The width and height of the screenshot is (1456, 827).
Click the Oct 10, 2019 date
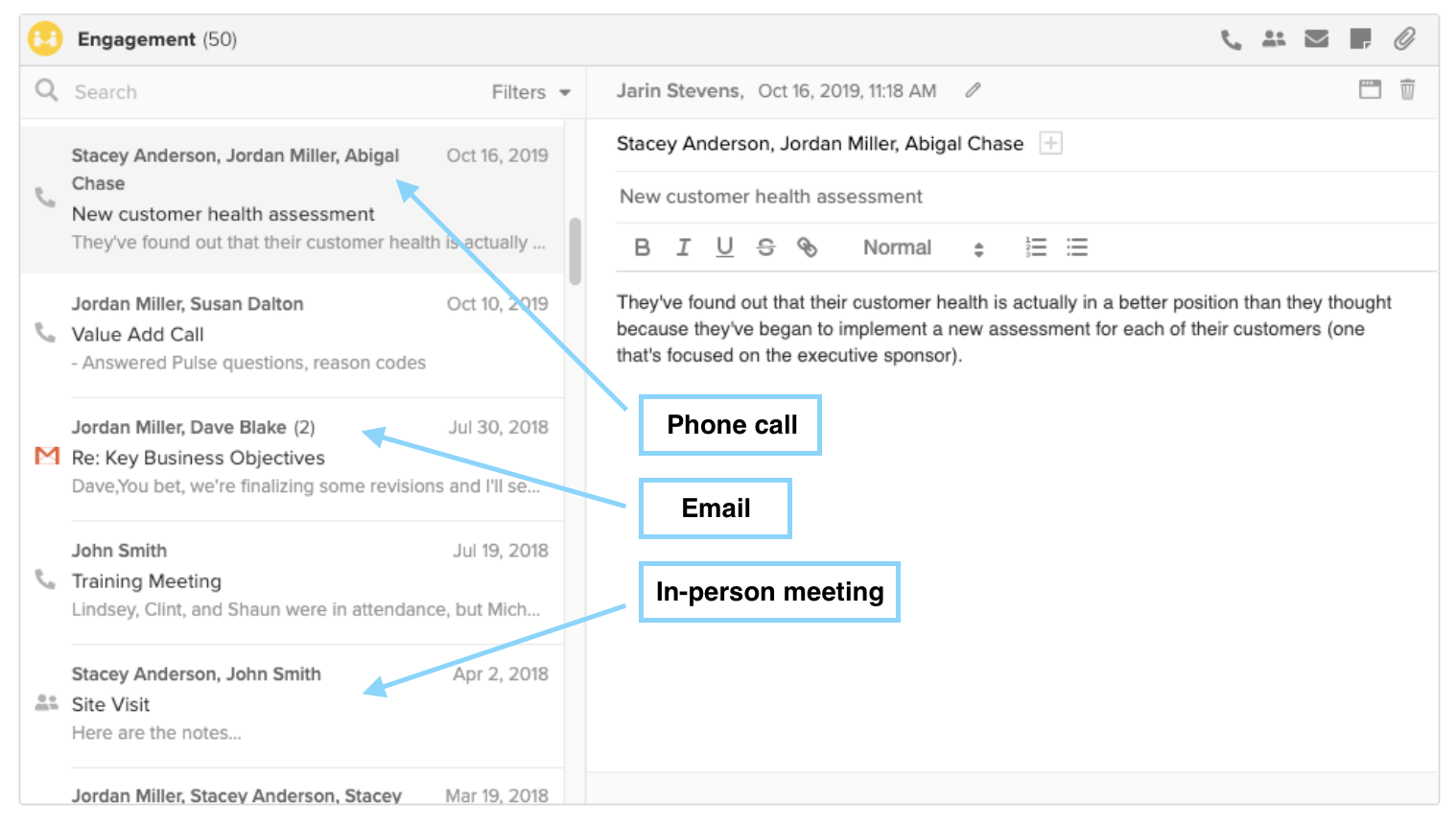click(498, 304)
